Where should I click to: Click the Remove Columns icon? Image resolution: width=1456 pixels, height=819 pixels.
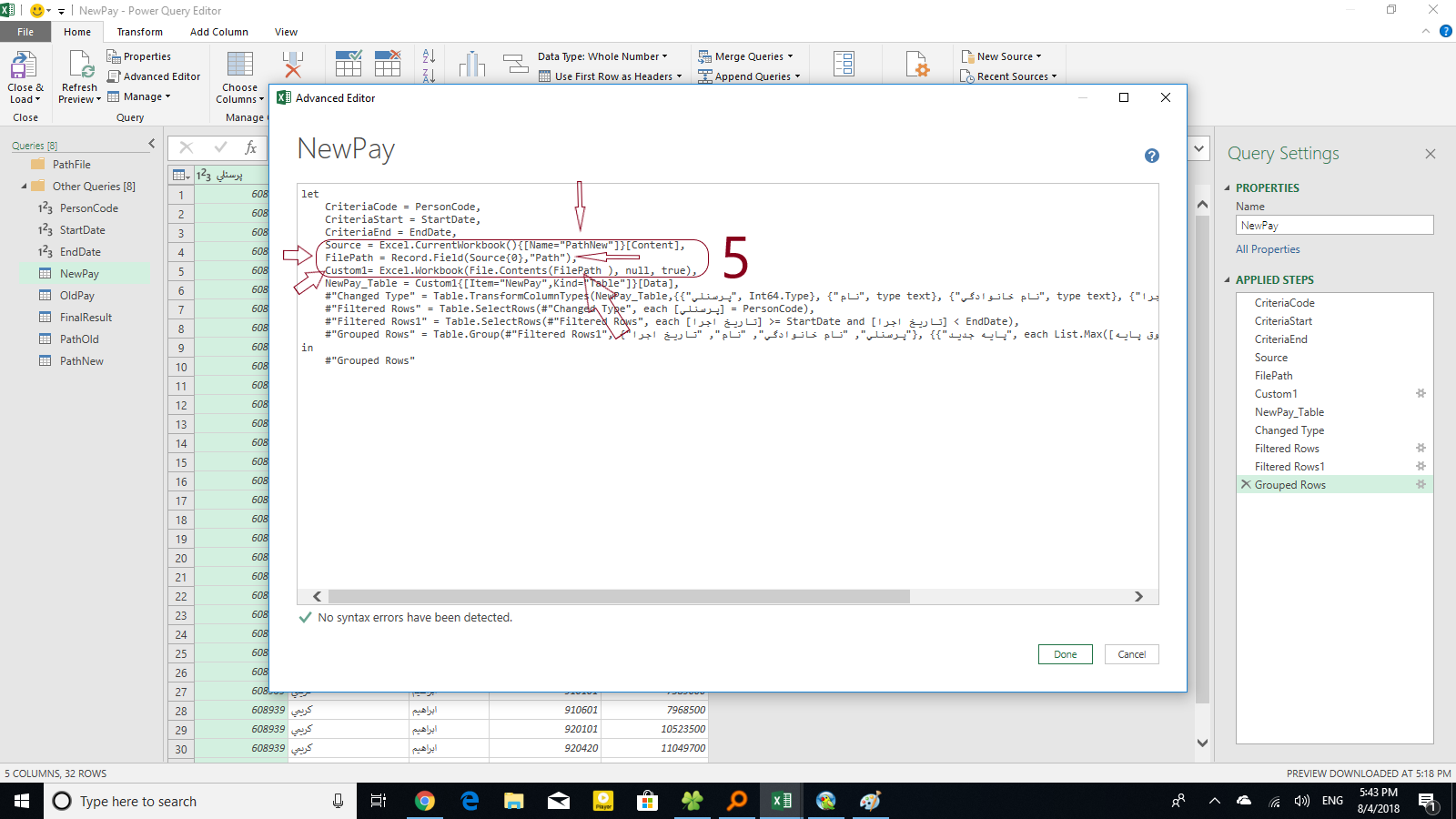(292, 65)
